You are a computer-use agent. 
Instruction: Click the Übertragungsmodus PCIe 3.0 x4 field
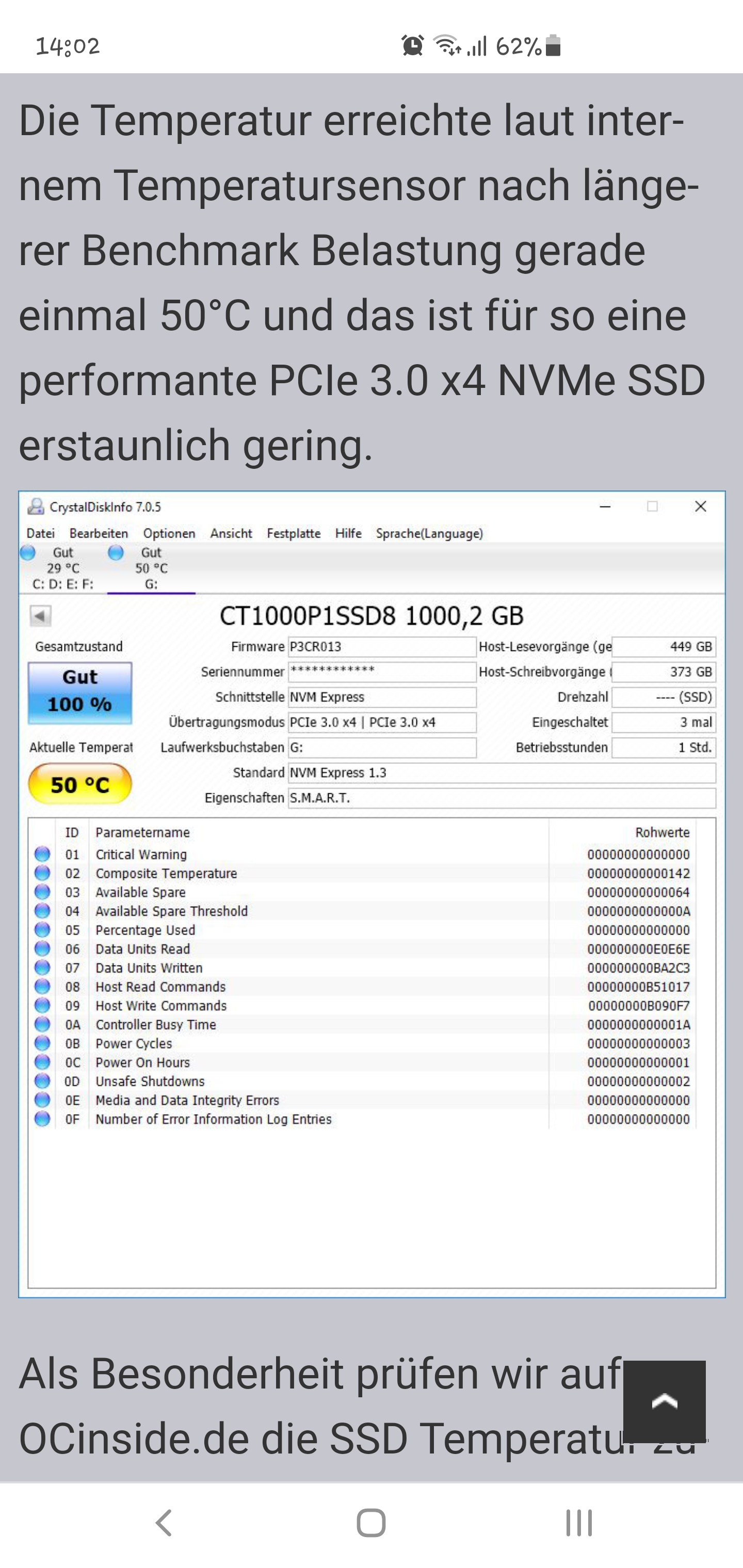tap(382, 722)
